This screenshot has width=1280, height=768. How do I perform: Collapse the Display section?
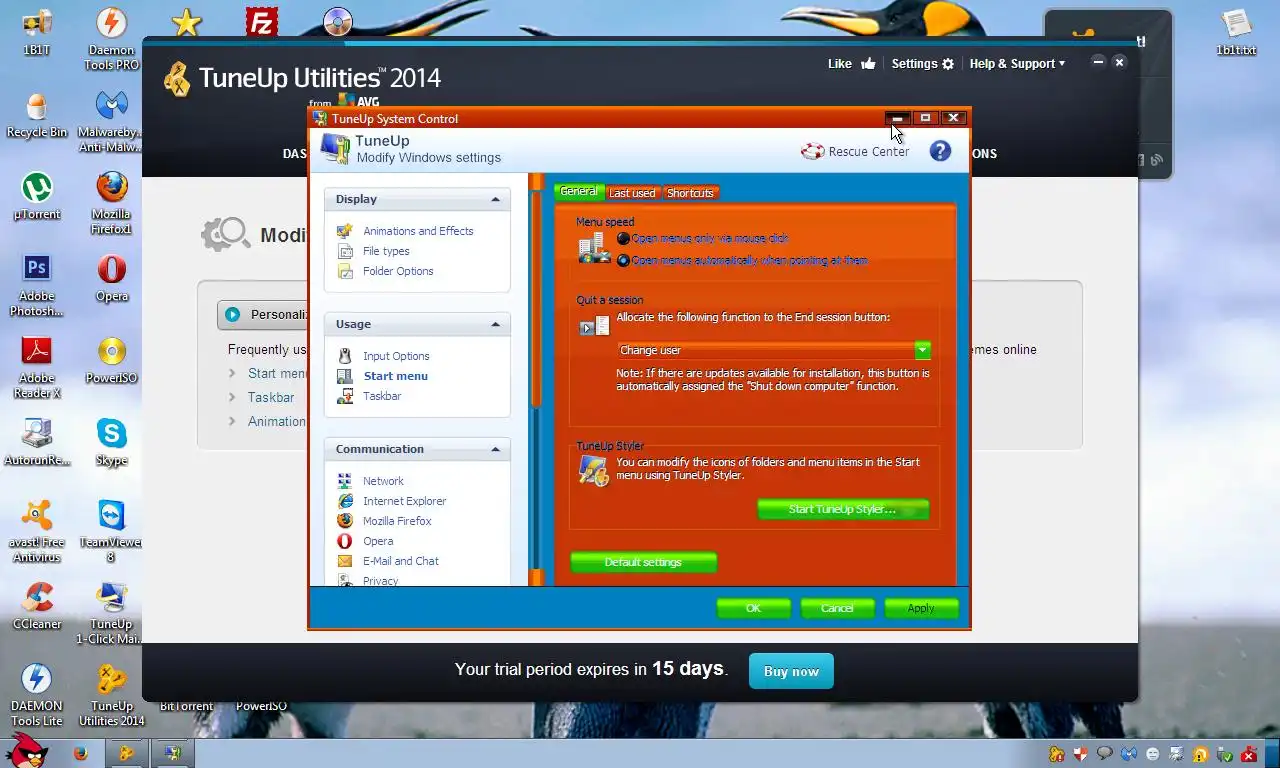[x=495, y=199]
